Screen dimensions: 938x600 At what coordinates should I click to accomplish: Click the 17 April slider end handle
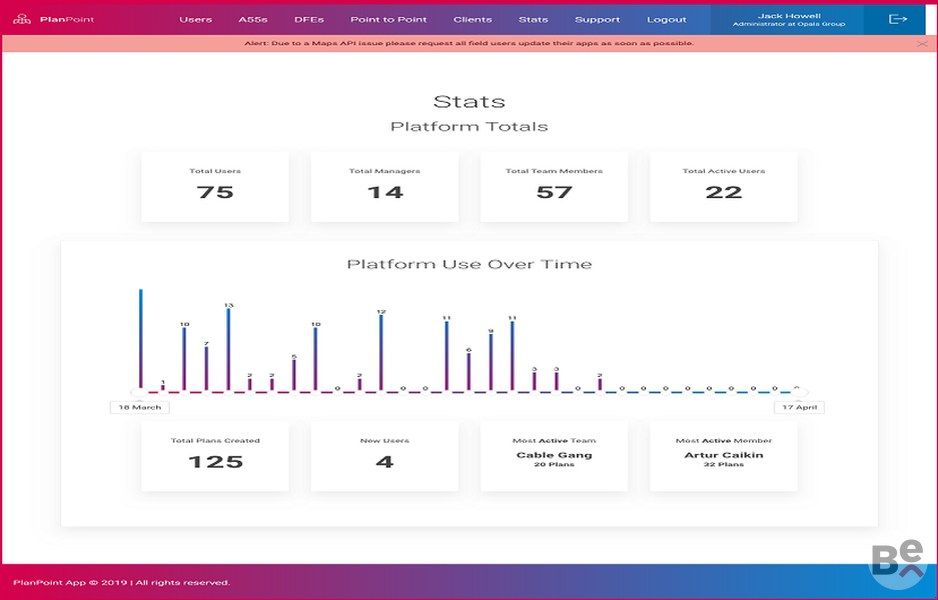coord(798,393)
